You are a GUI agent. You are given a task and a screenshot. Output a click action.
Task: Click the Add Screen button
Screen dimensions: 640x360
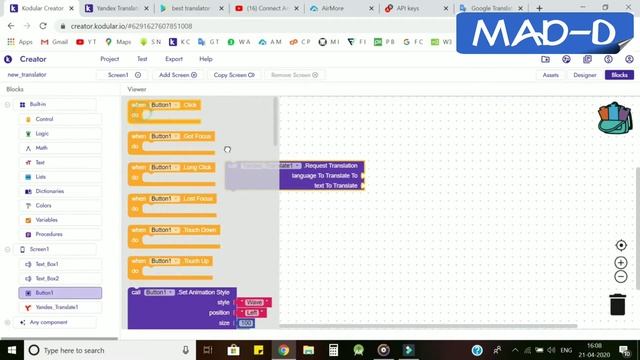point(178,75)
